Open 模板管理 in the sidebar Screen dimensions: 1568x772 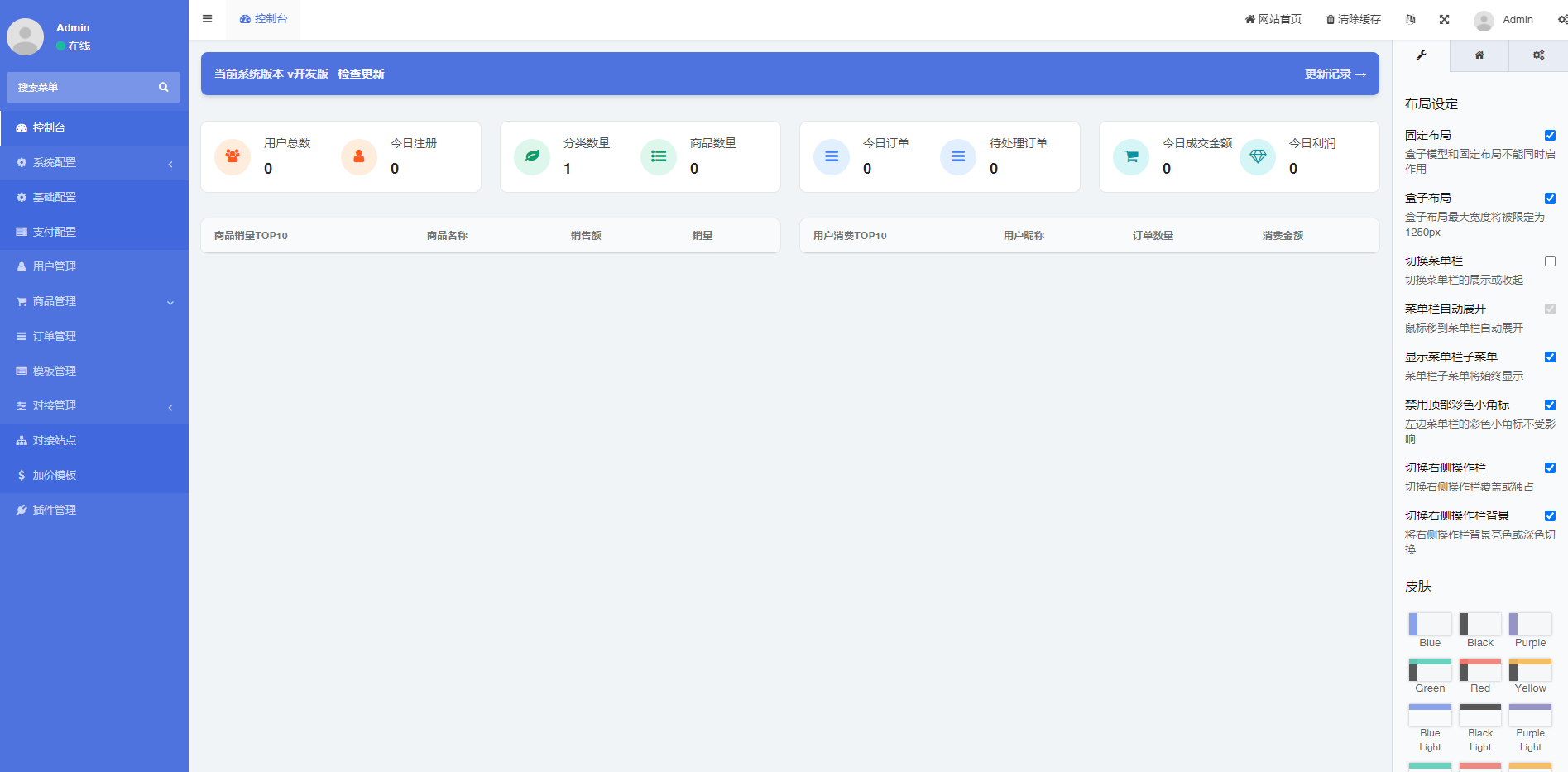(94, 371)
